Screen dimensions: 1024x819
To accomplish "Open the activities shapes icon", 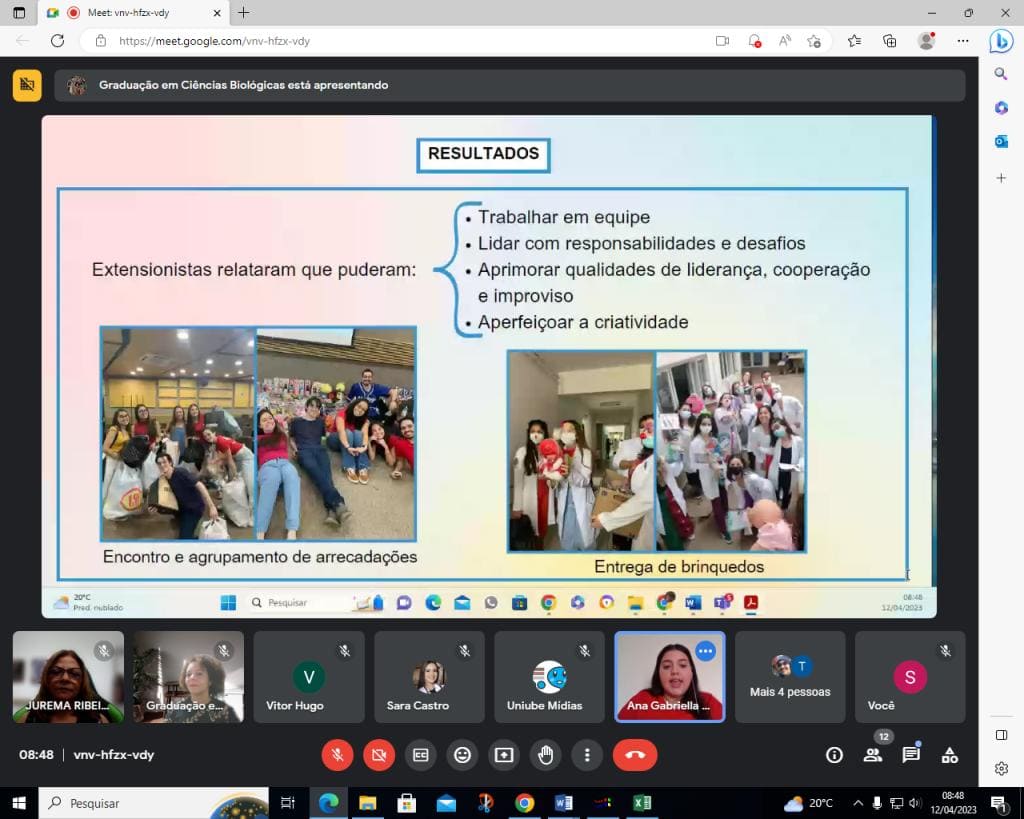I will pyautogui.click(x=950, y=755).
